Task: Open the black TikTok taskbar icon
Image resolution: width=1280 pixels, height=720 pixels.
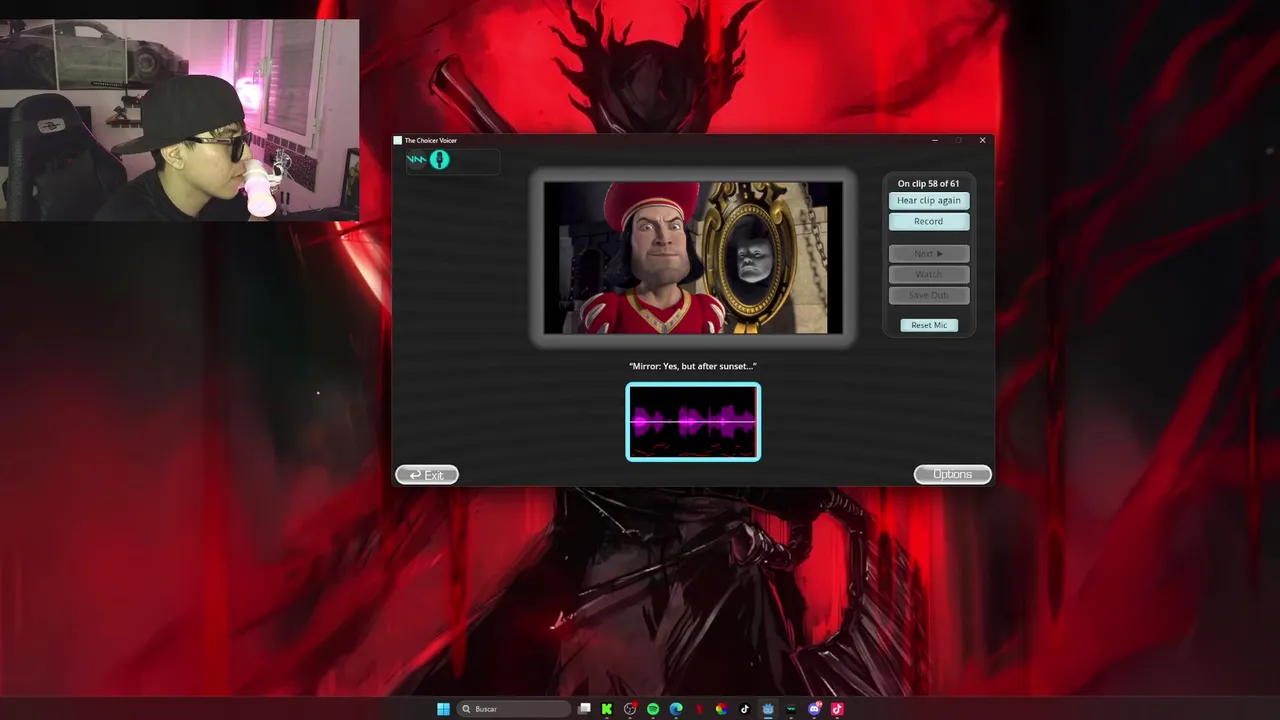Action: coord(744,709)
